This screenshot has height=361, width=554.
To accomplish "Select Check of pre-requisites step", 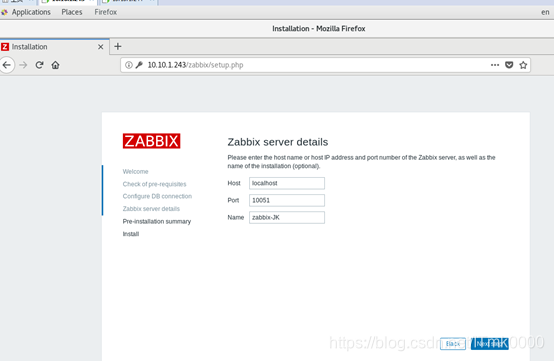I will point(154,184).
